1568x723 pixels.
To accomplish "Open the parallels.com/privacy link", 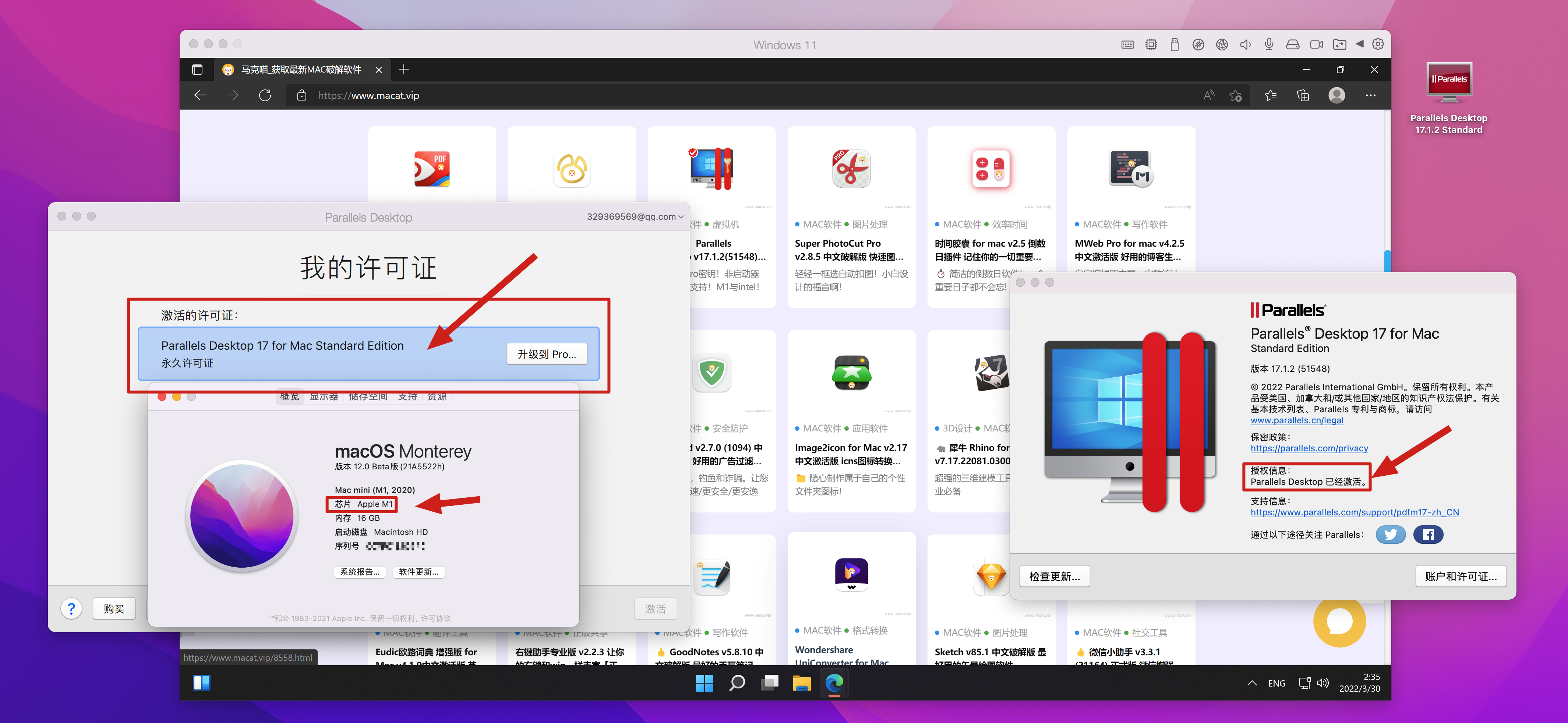I will pyautogui.click(x=1309, y=448).
